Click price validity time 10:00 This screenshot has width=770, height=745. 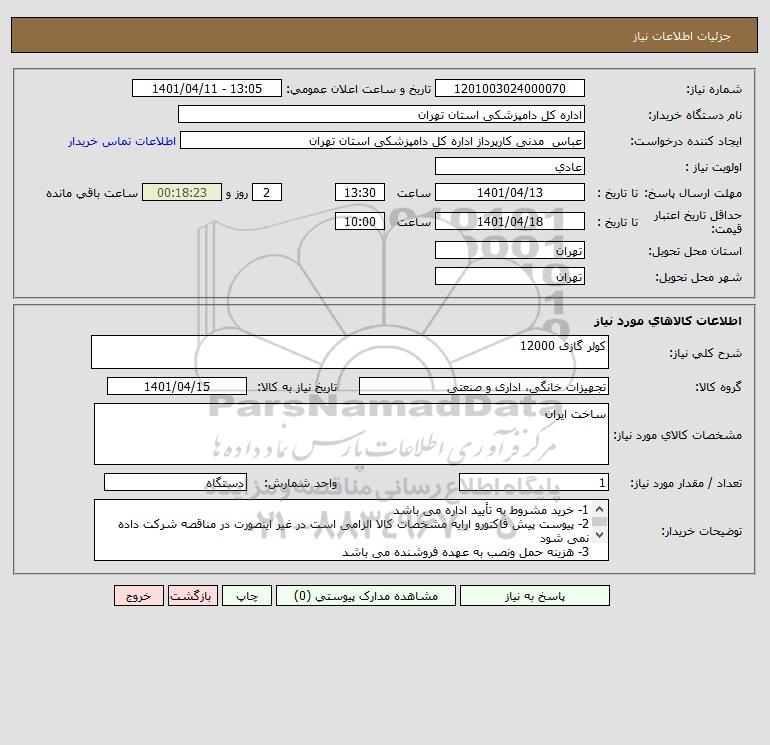(x=360, y=221)
